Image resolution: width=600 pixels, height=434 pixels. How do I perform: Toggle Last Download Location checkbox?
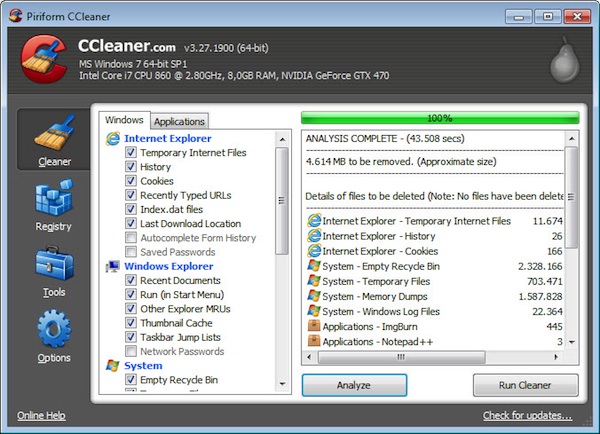pos(131,223)
